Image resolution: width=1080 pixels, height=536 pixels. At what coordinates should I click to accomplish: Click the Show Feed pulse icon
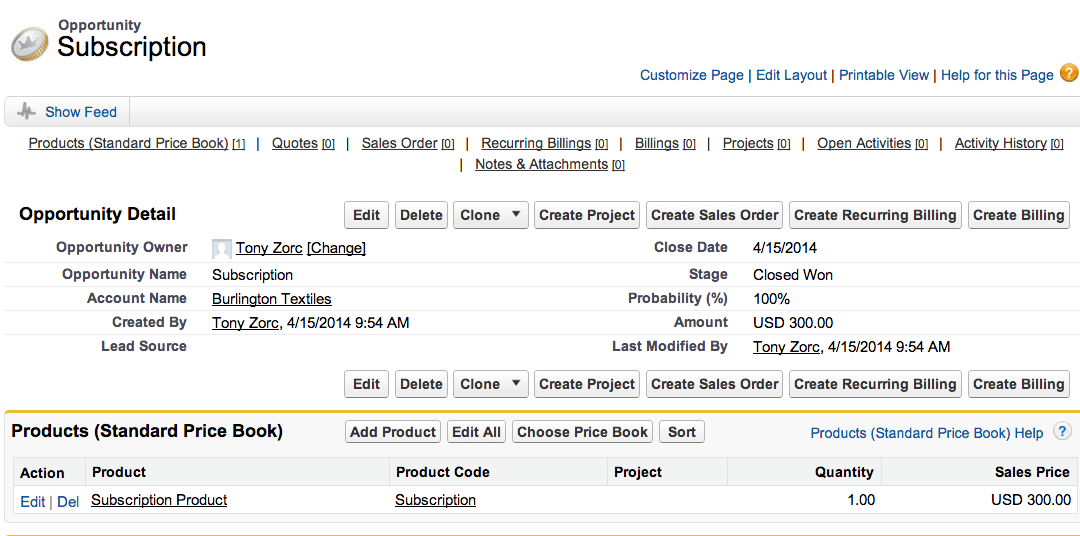[26, 112]
